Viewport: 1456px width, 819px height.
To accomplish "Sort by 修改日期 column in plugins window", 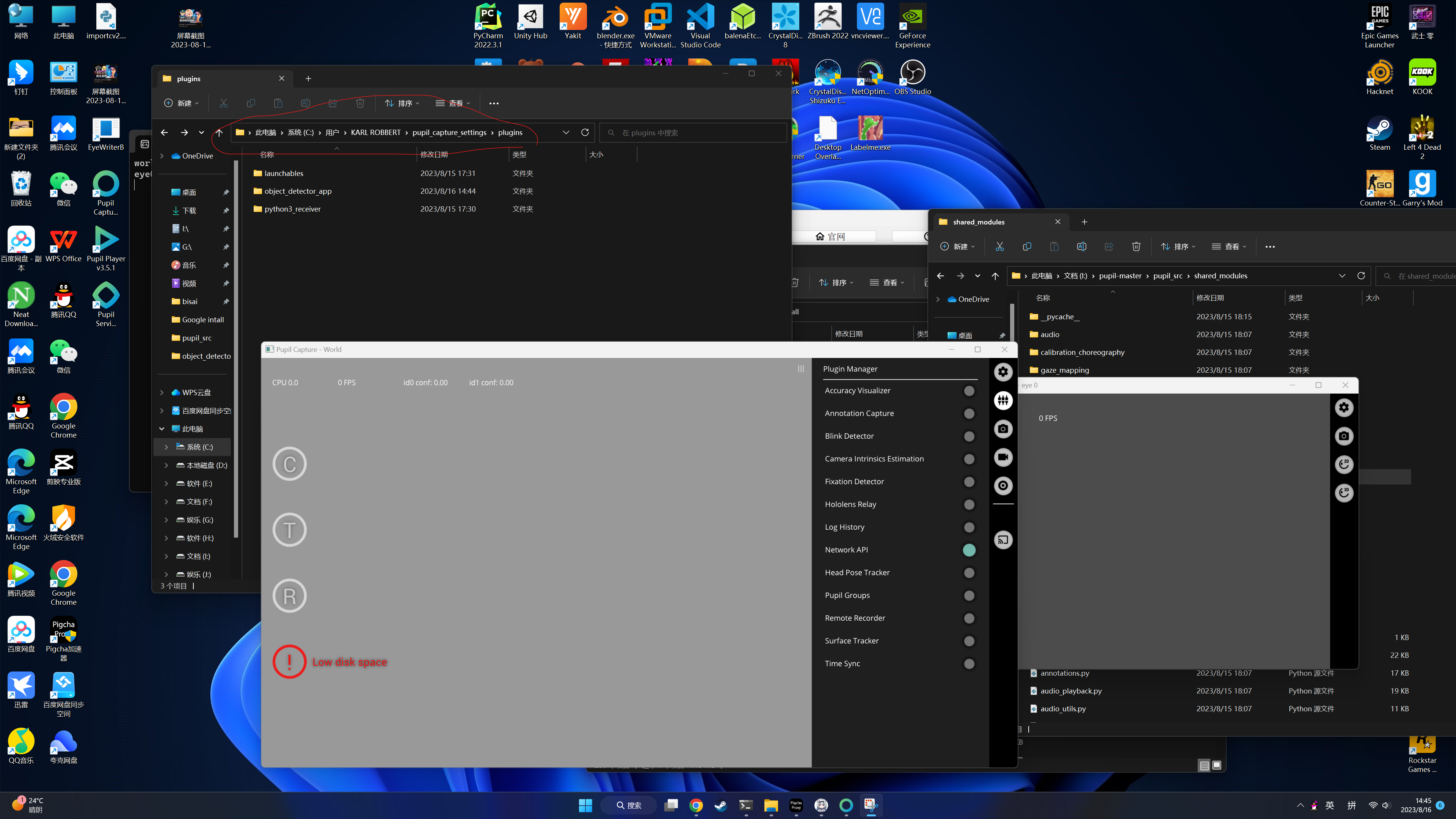I will tap(433, 154).
